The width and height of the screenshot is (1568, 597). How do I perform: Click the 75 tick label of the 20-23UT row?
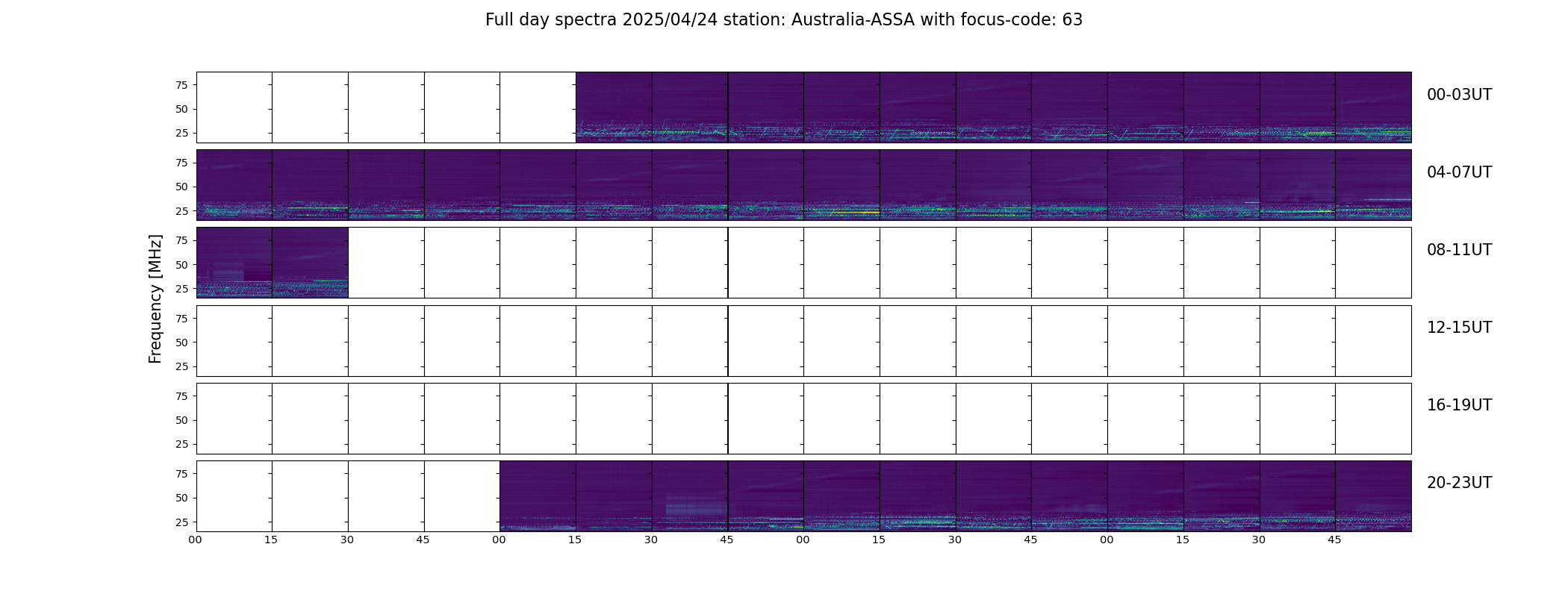click(181, 474)
